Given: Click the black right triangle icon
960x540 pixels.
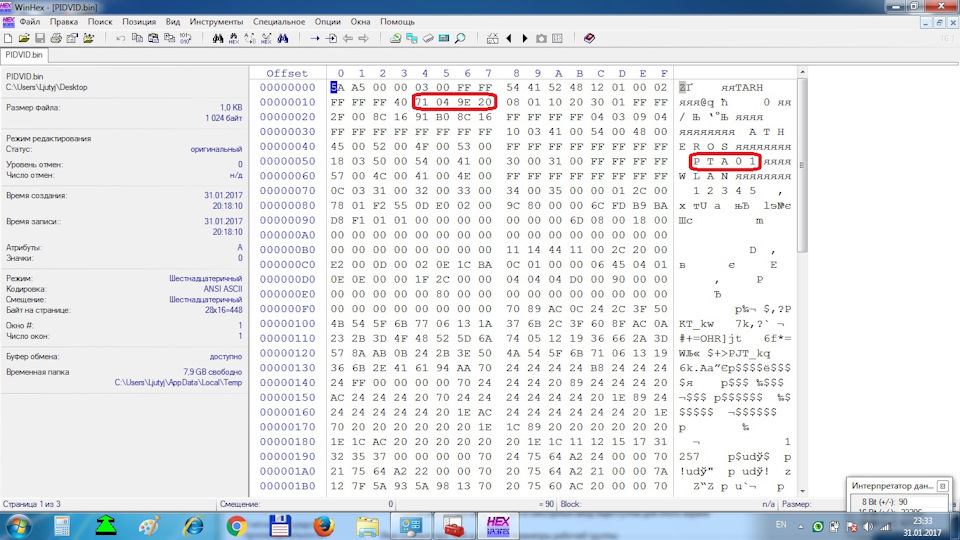Looking at the screenshot, I should (x=525, y=38).
